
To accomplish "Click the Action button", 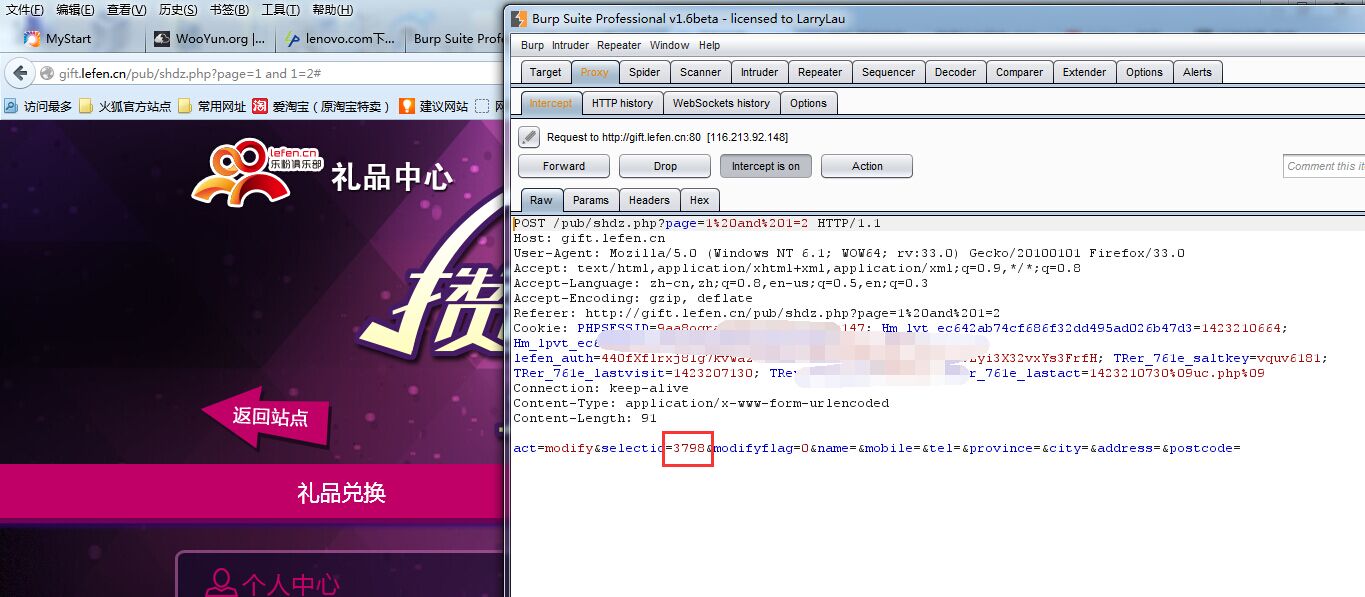I will tap(867, 166).
